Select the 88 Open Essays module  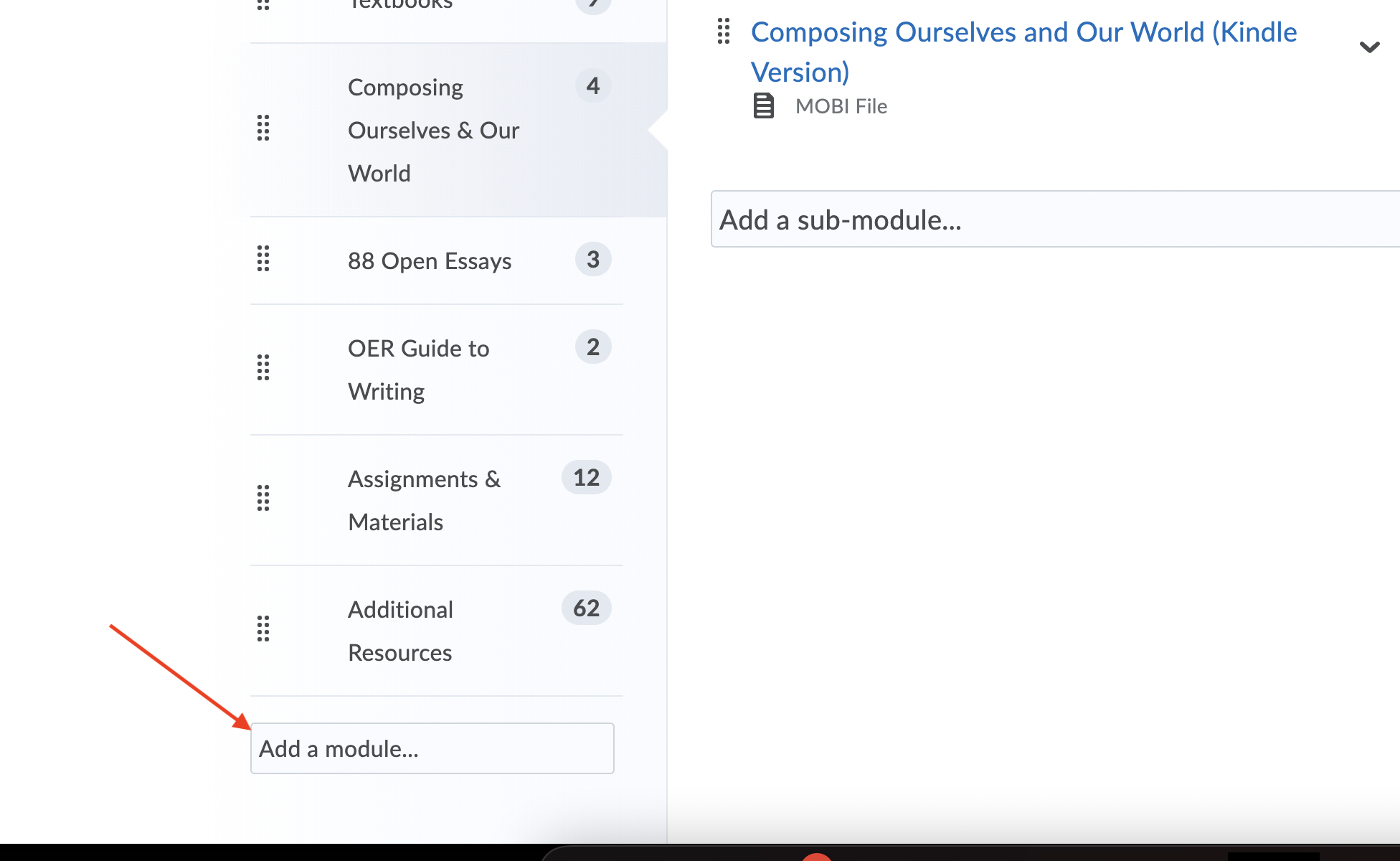point(429,260)
